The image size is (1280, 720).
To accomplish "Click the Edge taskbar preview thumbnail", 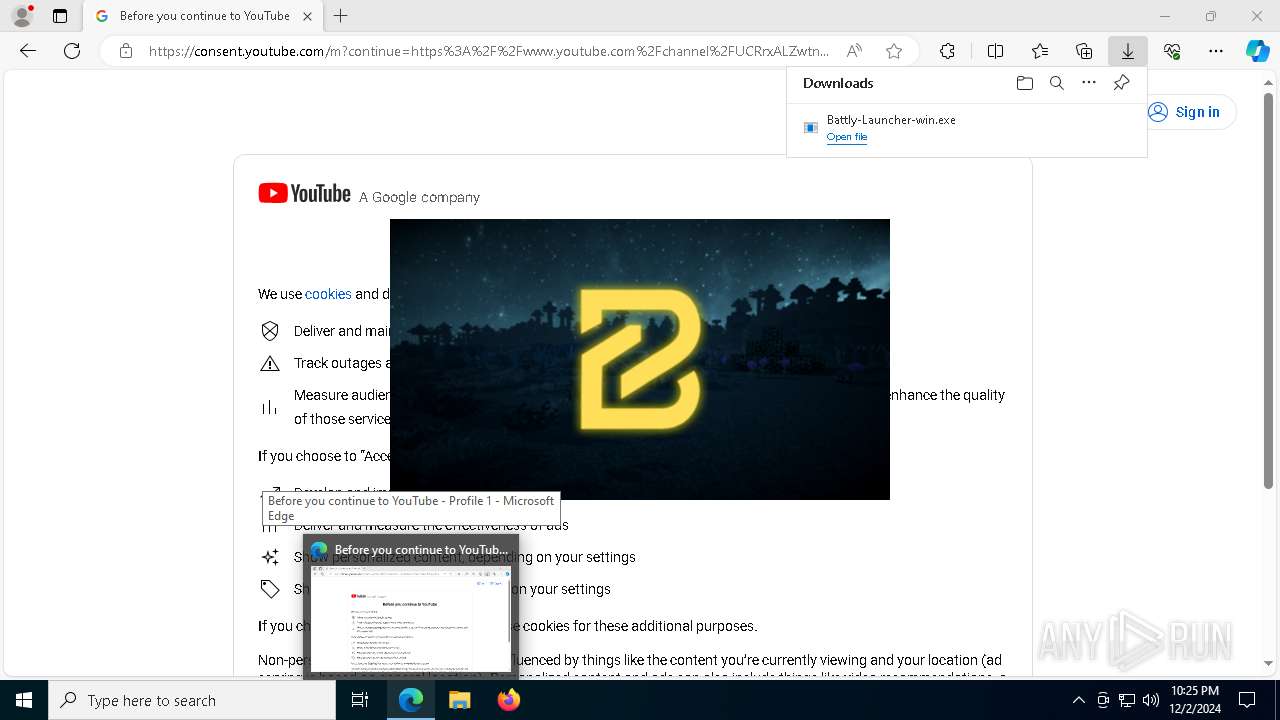I will pos(411,618).
